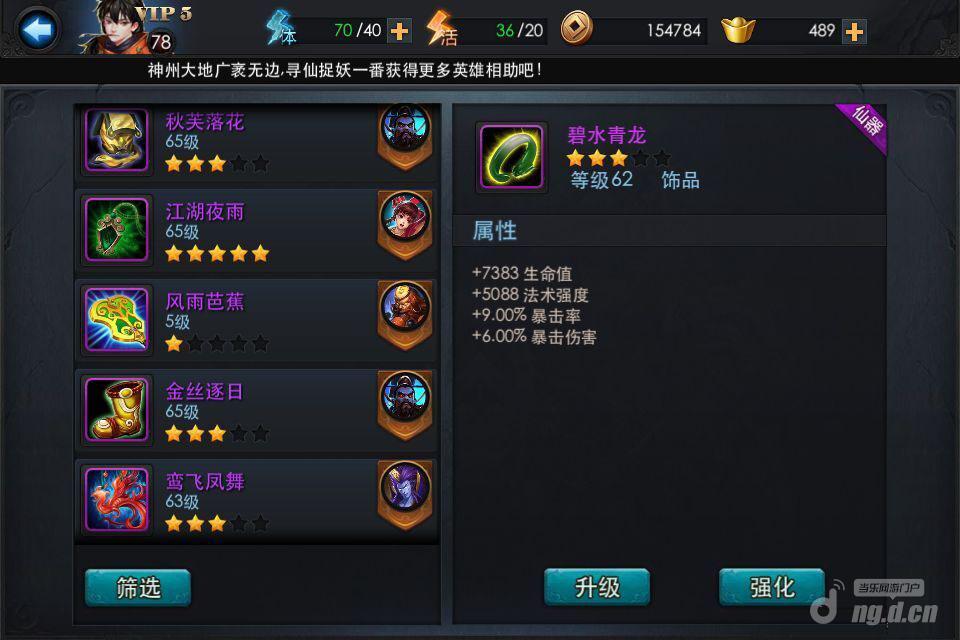960x640 pixels.
Task: Click the 强化 enhance button
Action: coord(772,587)
